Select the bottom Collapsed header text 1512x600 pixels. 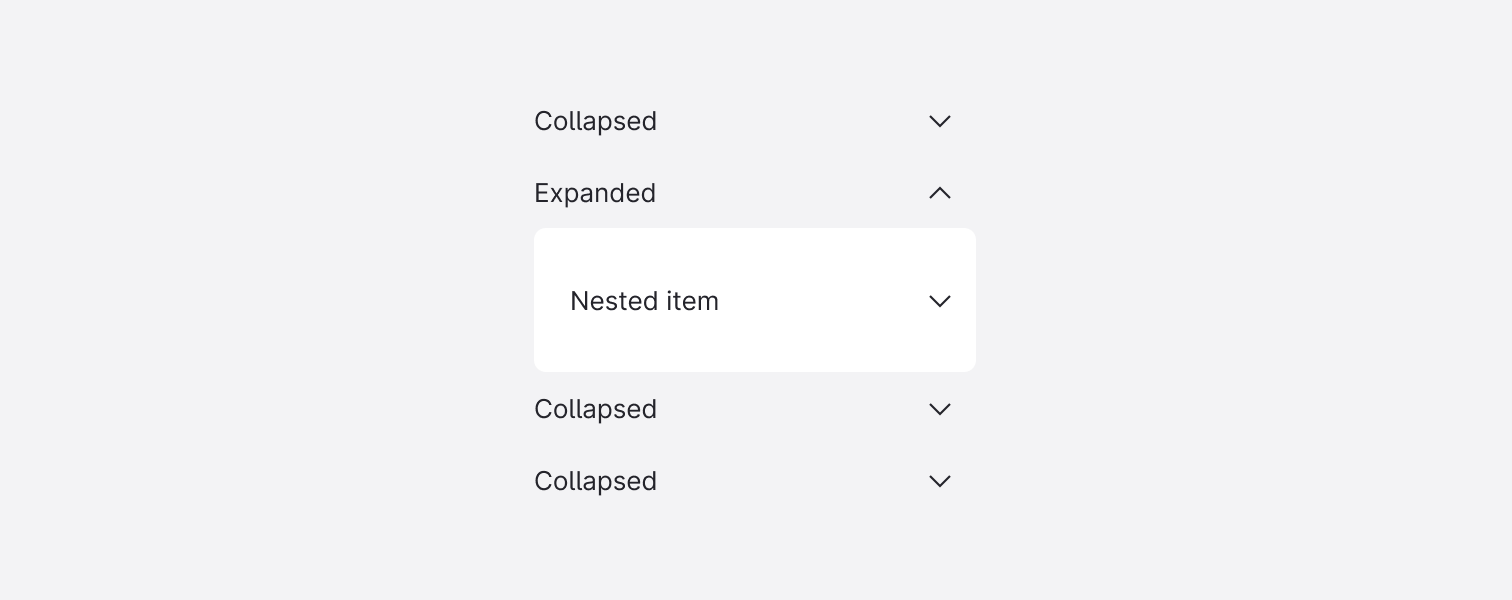[595, 481]
